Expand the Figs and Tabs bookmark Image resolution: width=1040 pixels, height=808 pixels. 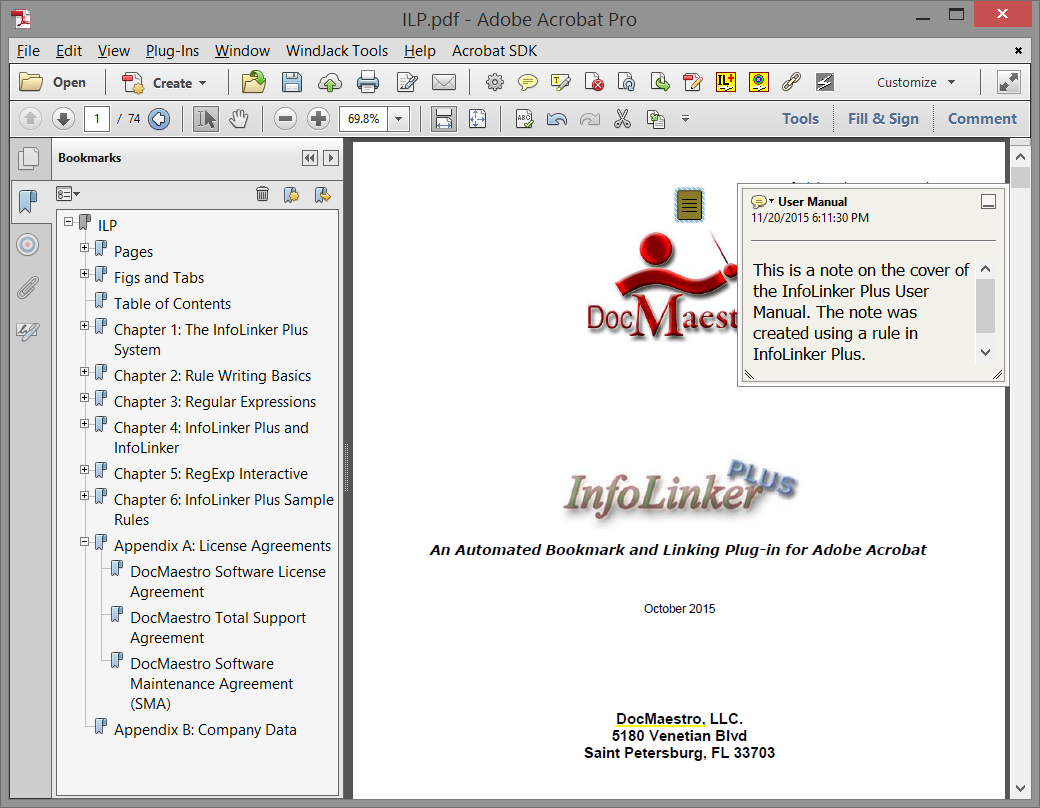click(x=84, y=274)
